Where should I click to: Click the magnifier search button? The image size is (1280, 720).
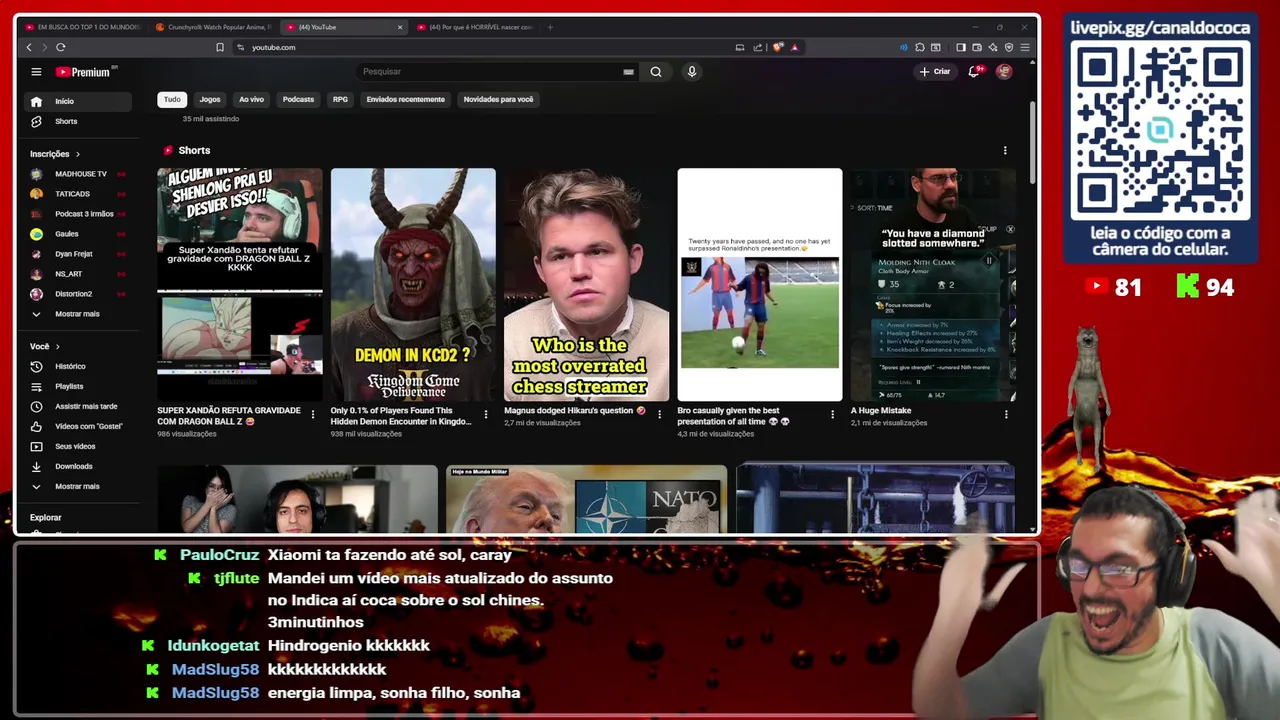(x=656, y=72)
